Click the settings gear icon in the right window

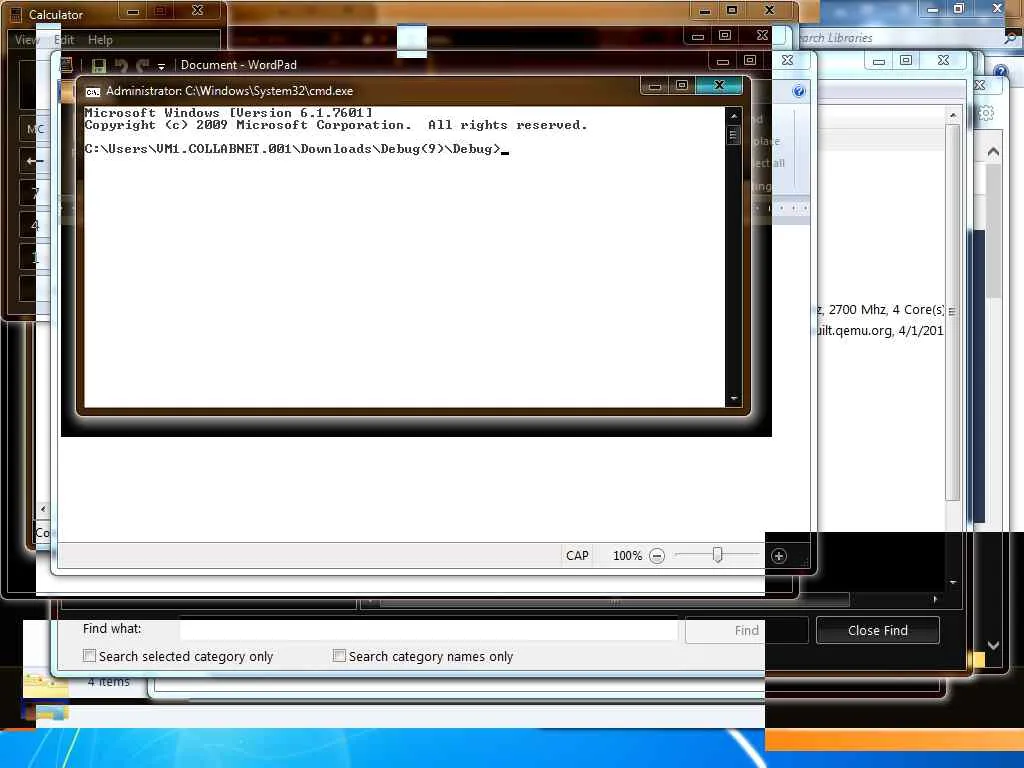point(985,113)
